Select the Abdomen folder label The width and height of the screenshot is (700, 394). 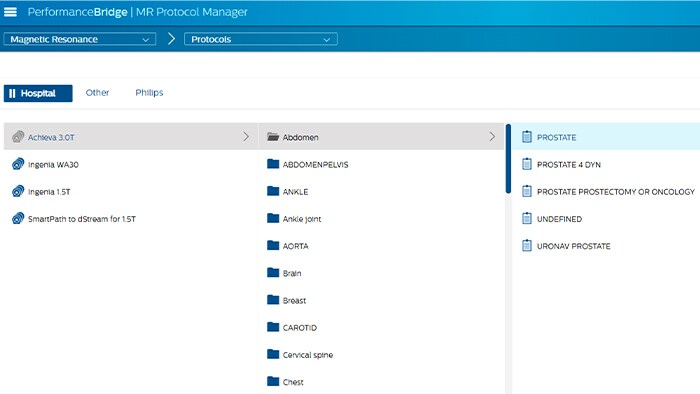click(x=300, y=137)
